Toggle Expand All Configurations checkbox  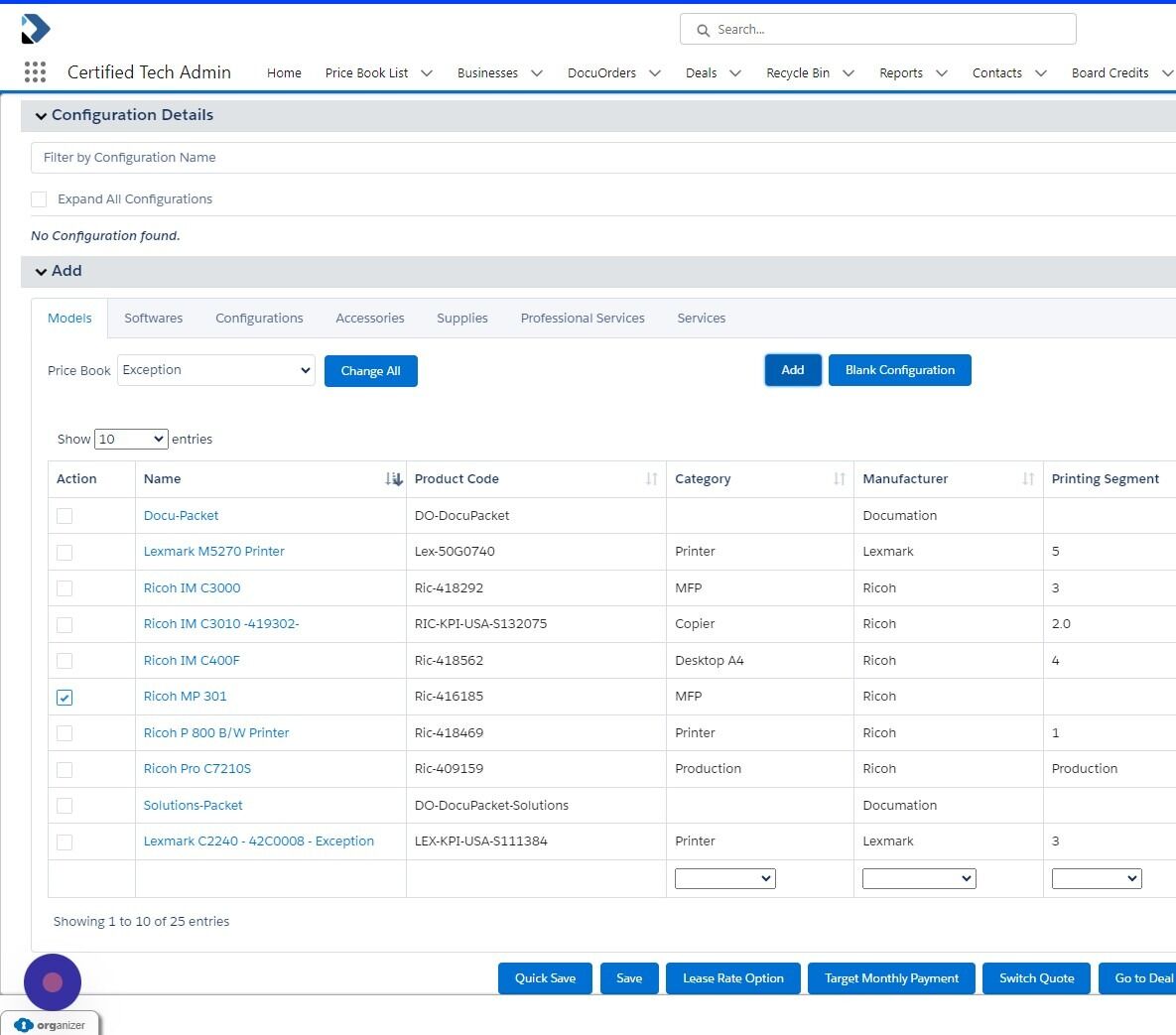point(39,198)
